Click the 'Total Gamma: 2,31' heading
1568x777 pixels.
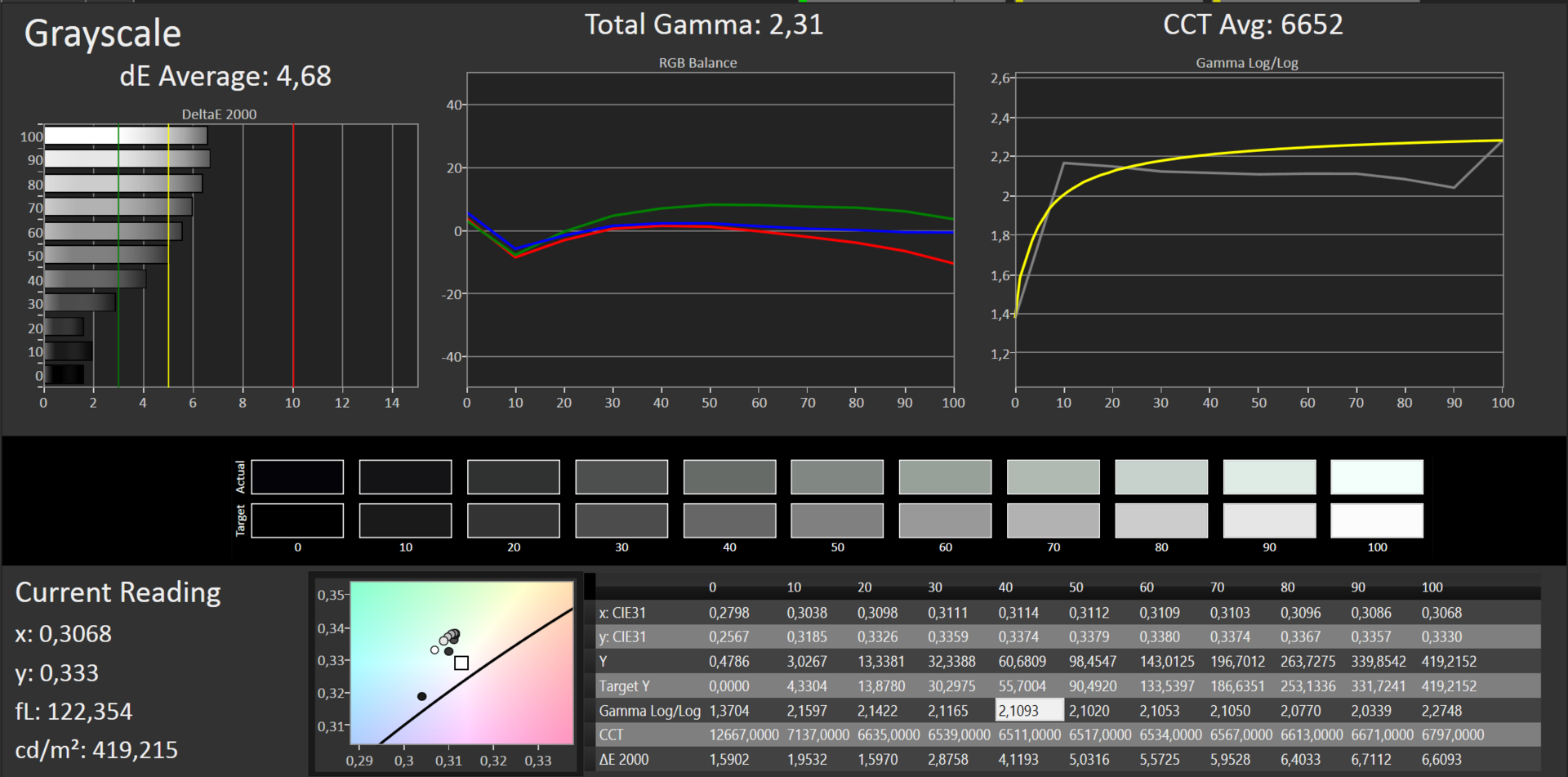pyautogui.click(x=704, y=25)
